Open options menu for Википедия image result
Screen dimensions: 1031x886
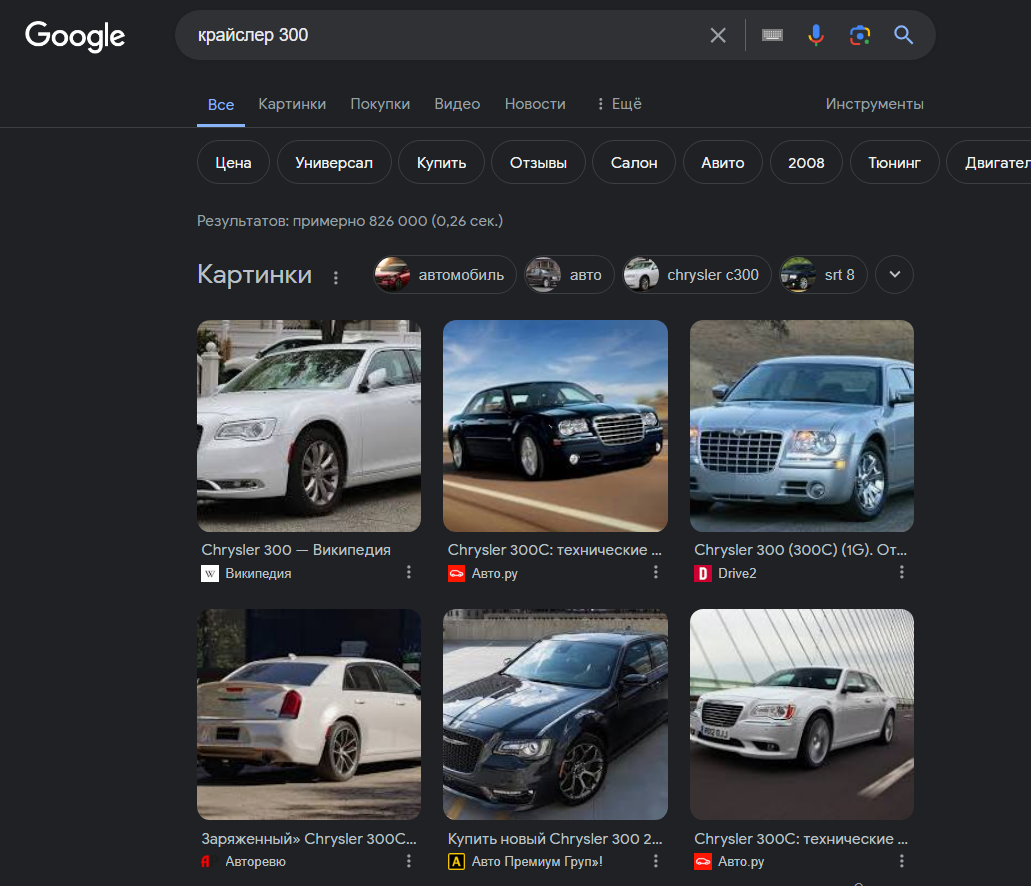click(x=409, y=573)
